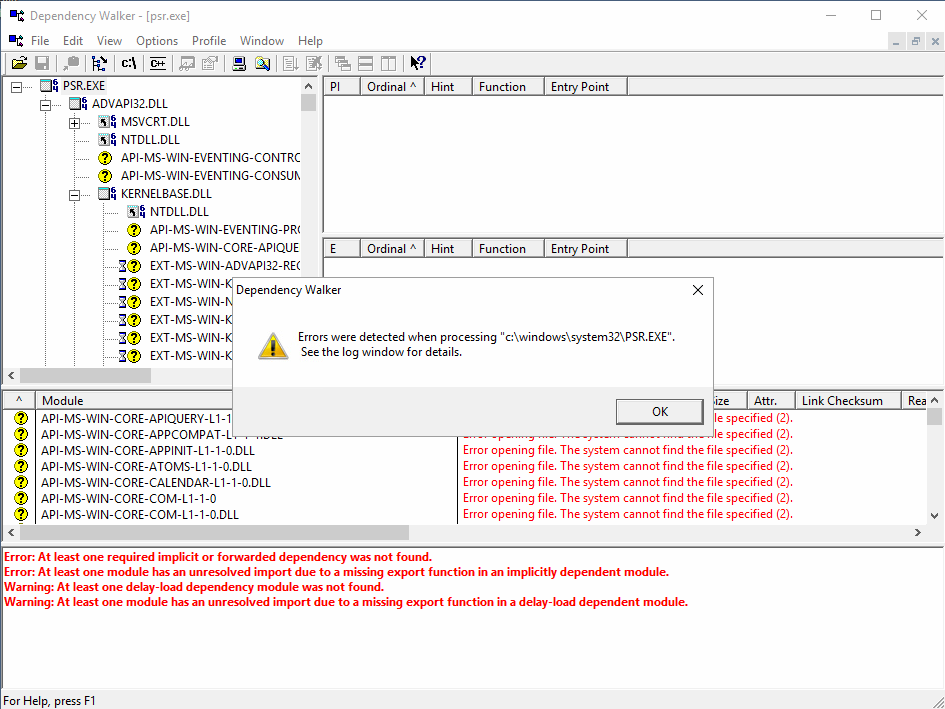This screenshot has width=945, height=709.
Task: Click the Configure Module Search Order icon
Action: 262,63
